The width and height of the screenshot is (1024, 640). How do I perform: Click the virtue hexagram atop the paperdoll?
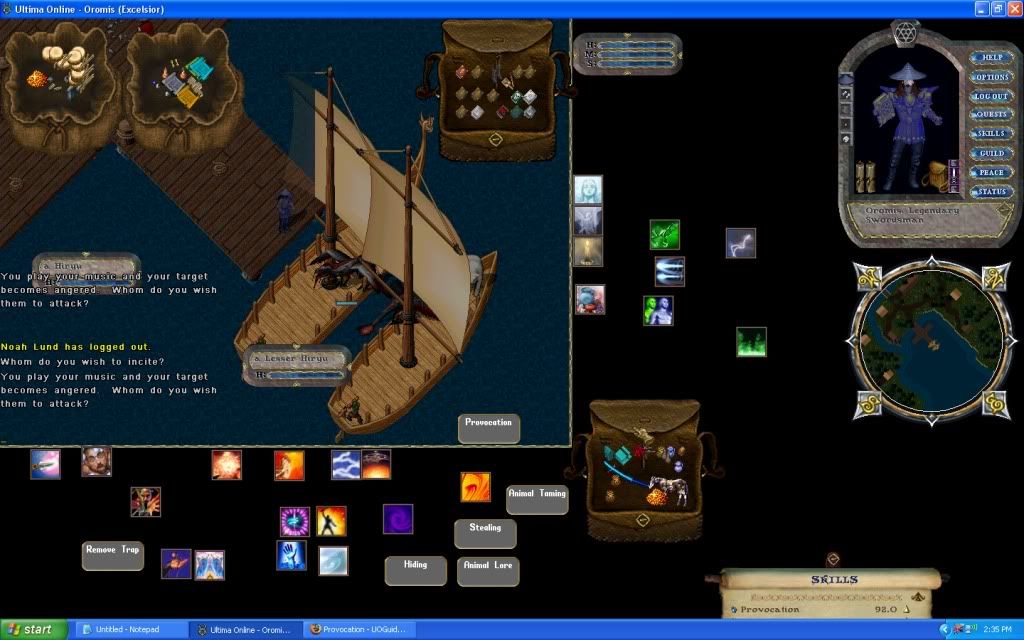click(x=906, y=31)
